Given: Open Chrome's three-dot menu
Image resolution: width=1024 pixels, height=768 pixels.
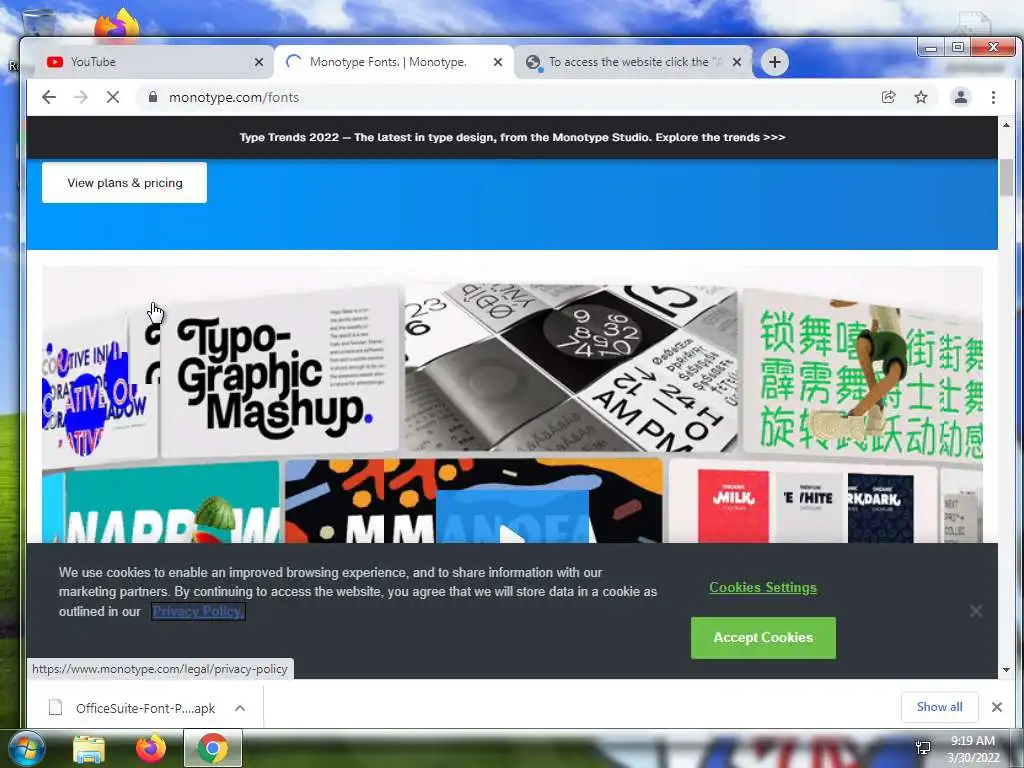Looking at the screenshot, I should [993, 97].
